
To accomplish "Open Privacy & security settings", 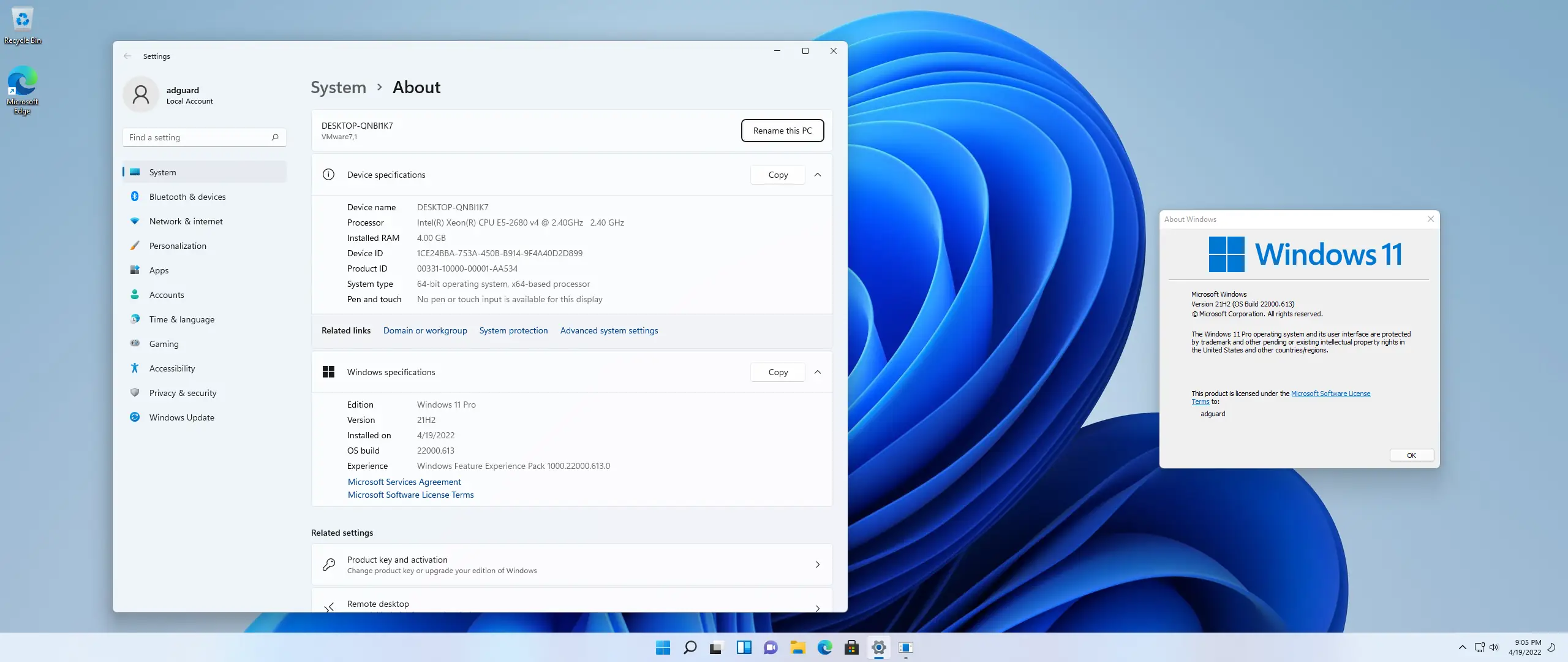I will [183, 393].
